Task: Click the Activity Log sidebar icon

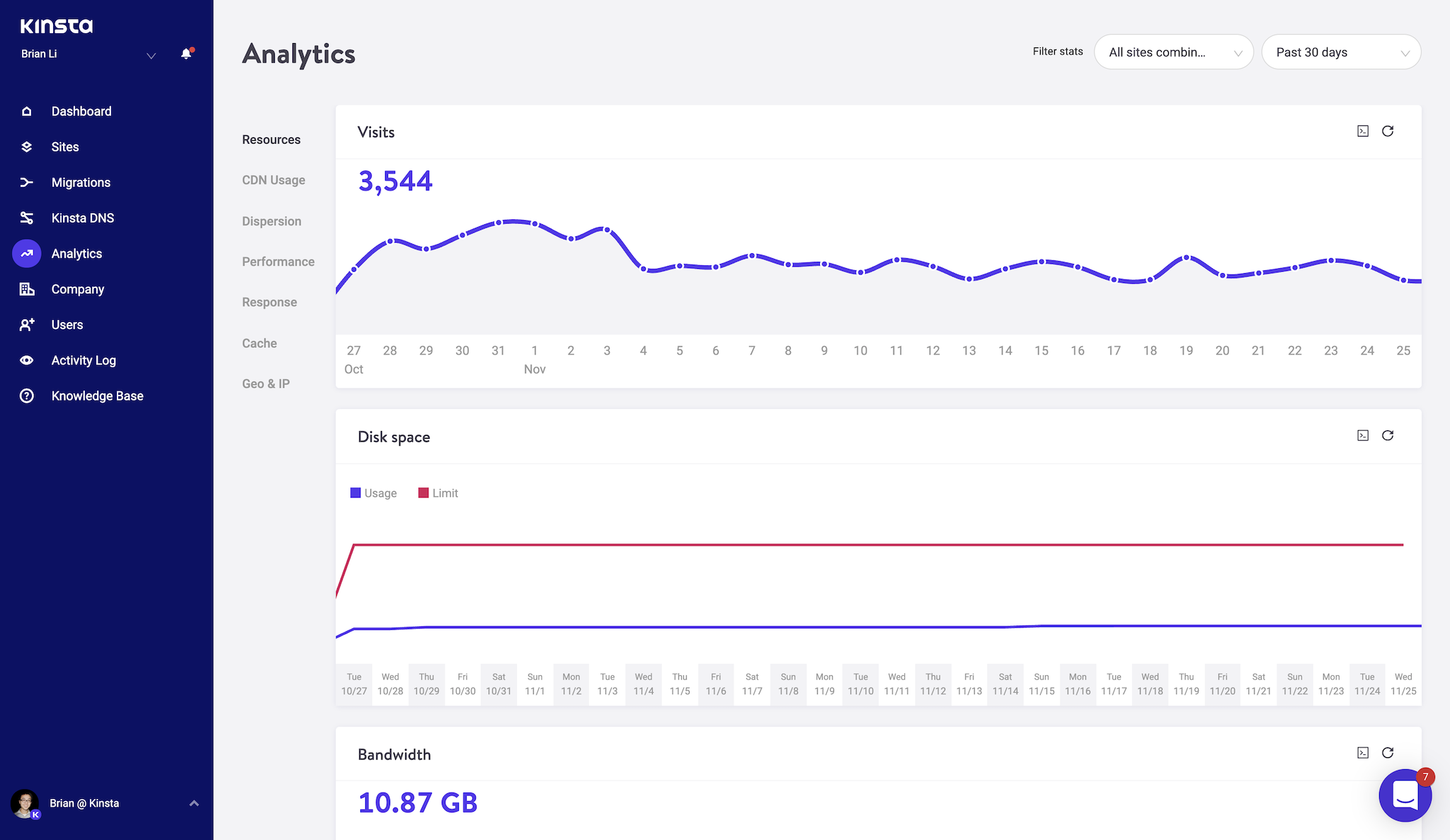Action: pos(27,359)
